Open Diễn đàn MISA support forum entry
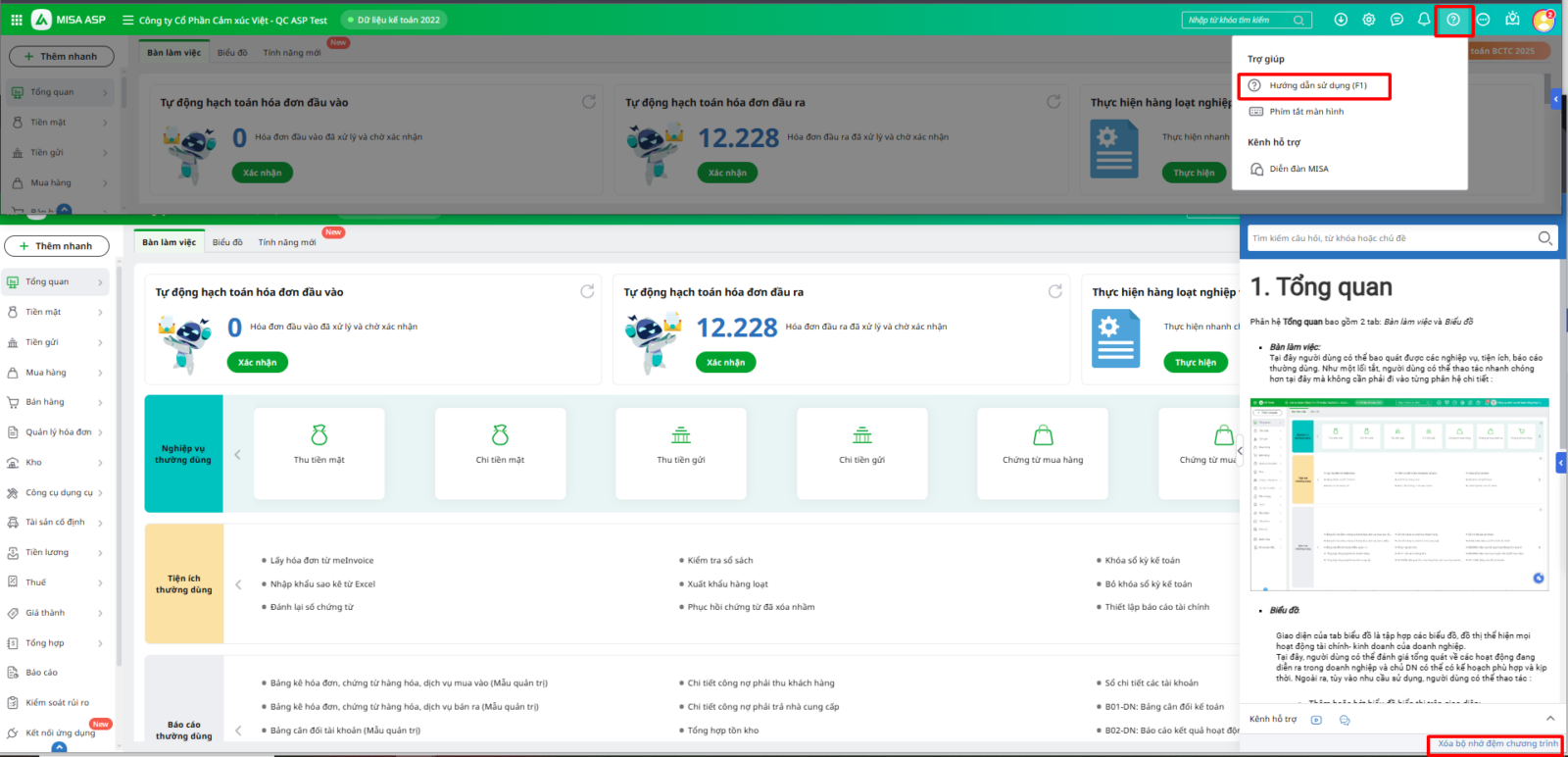Viewport: 1568px width, 757px height. pos(1298,169)
